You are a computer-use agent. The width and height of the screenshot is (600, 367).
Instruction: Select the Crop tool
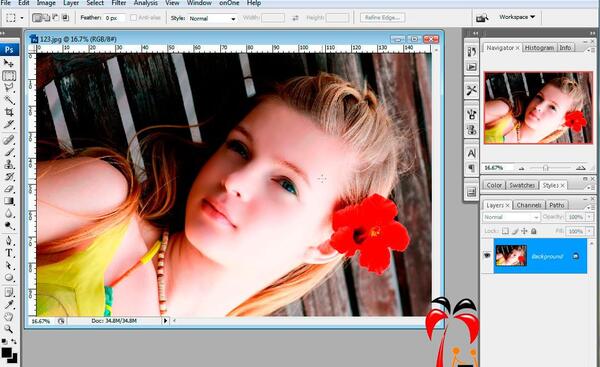[8, 112]
